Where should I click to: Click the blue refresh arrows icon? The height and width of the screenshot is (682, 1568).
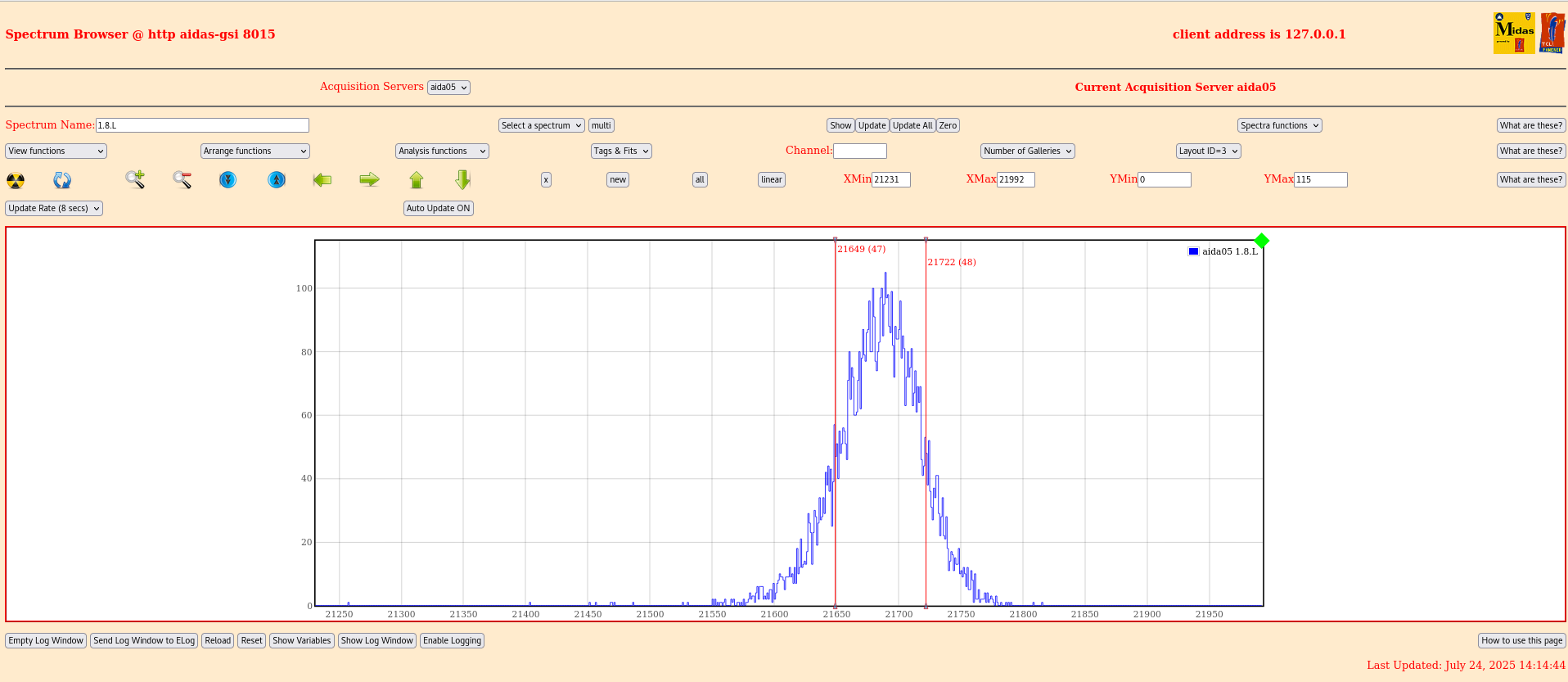point(62,180)
